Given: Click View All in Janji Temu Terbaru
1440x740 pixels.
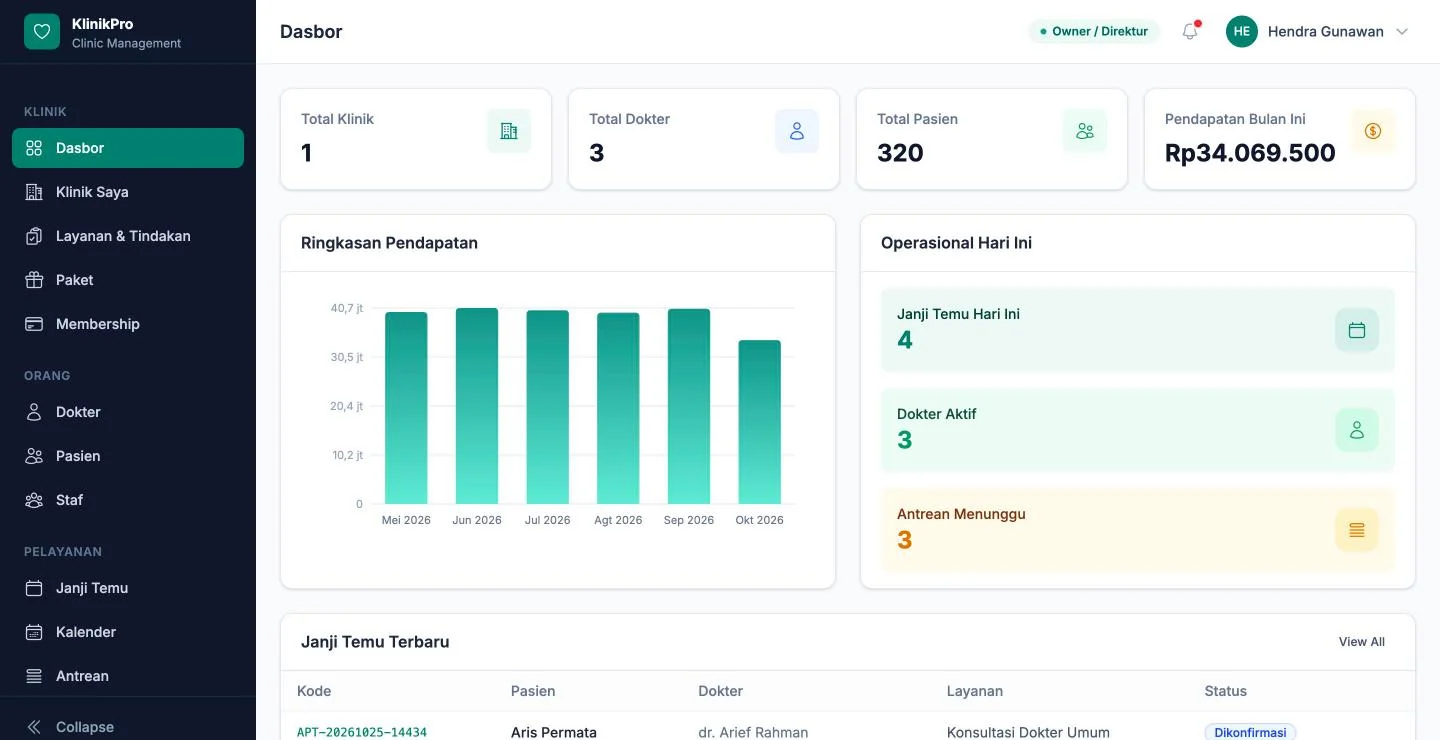Looking at the screenshot, I should pos(1362,642).
